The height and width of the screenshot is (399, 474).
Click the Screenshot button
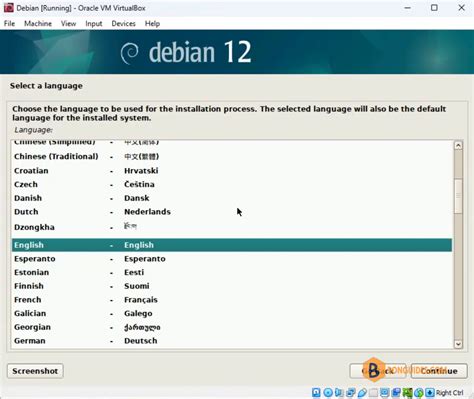[35, 371]
